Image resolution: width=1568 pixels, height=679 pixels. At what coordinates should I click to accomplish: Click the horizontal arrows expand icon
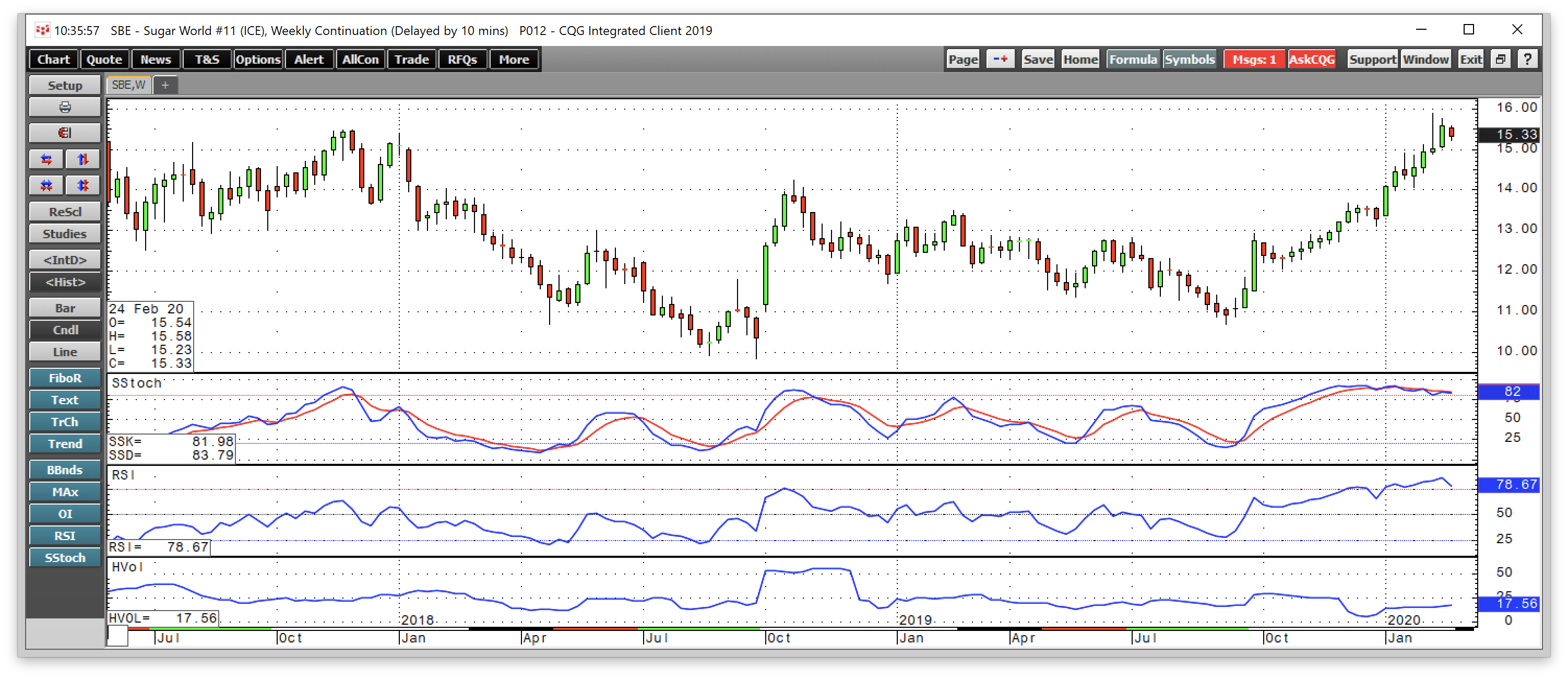click(x=46, y=159)
